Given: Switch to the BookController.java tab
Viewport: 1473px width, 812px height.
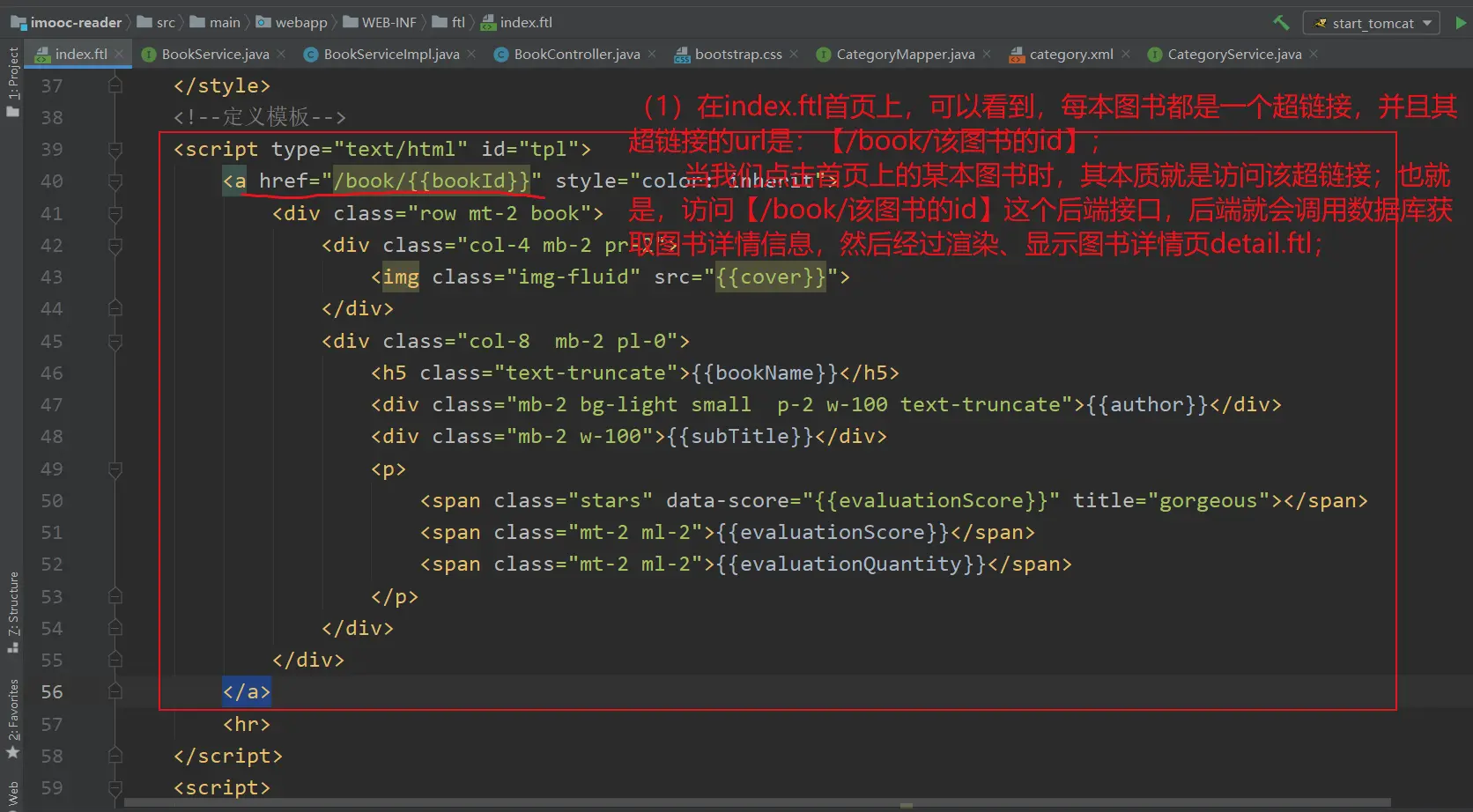Looking at the screenshot, I should click(576, 55).
